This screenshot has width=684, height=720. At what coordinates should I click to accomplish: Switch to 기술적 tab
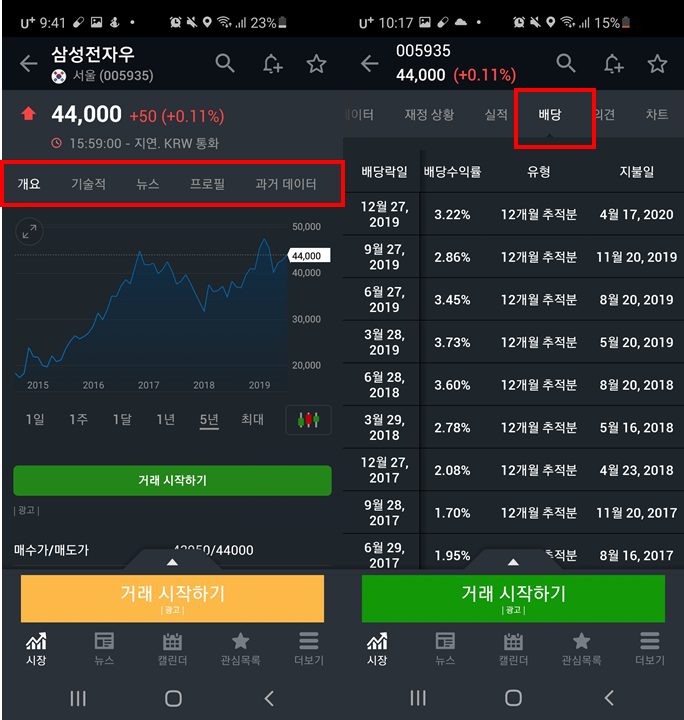[88, 184]
